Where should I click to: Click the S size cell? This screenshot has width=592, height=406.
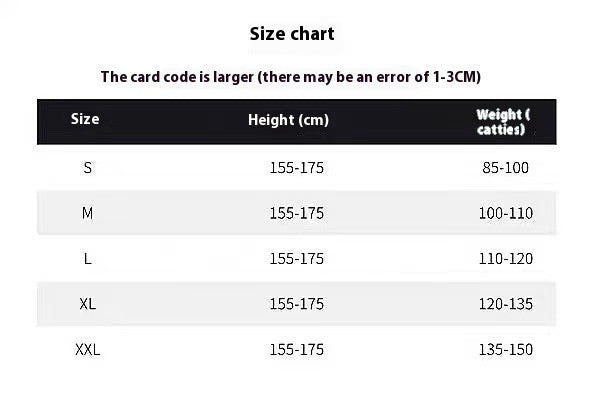(x=88, y=168)
